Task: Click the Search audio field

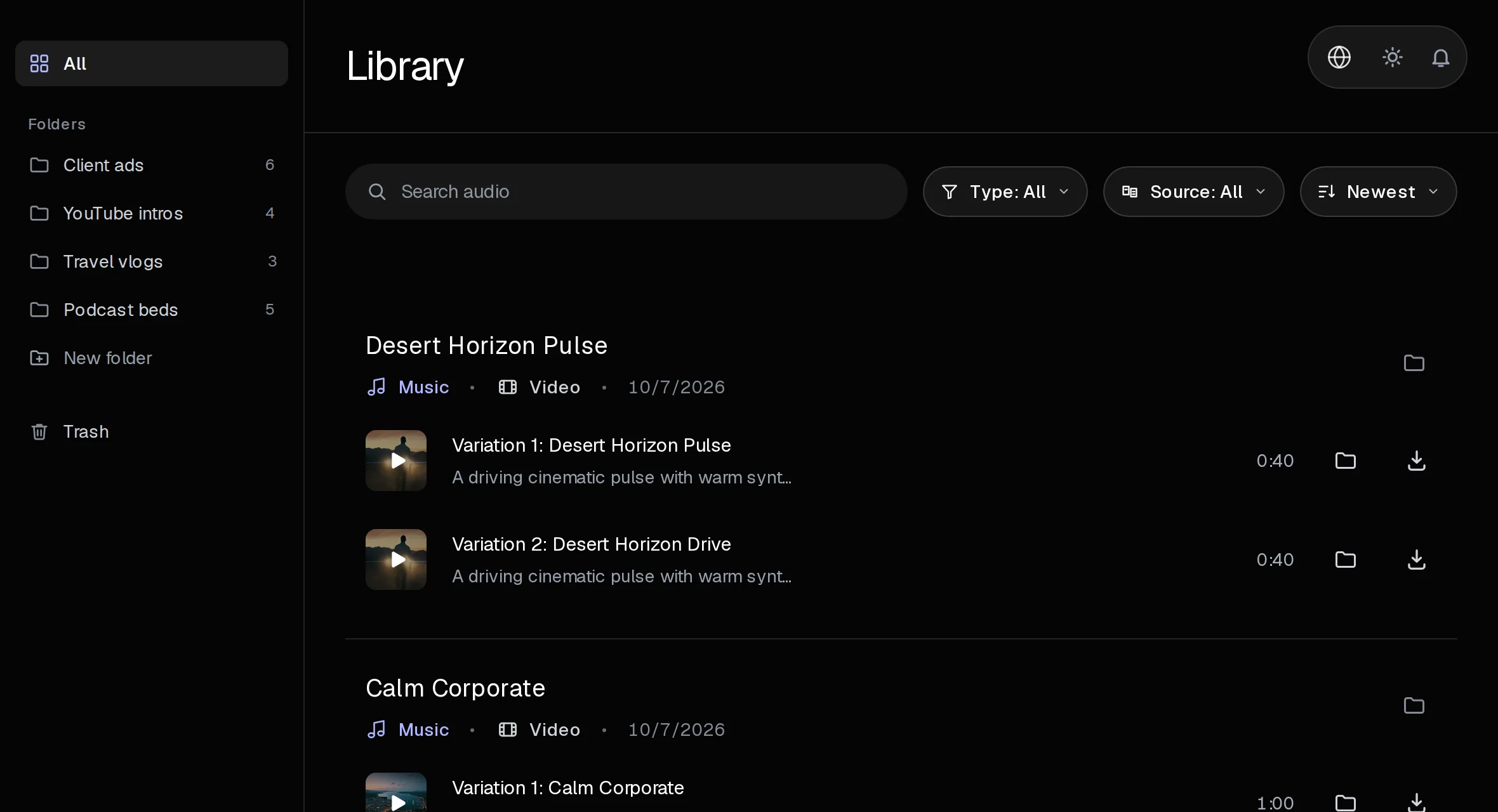Action: pos(626,192)
